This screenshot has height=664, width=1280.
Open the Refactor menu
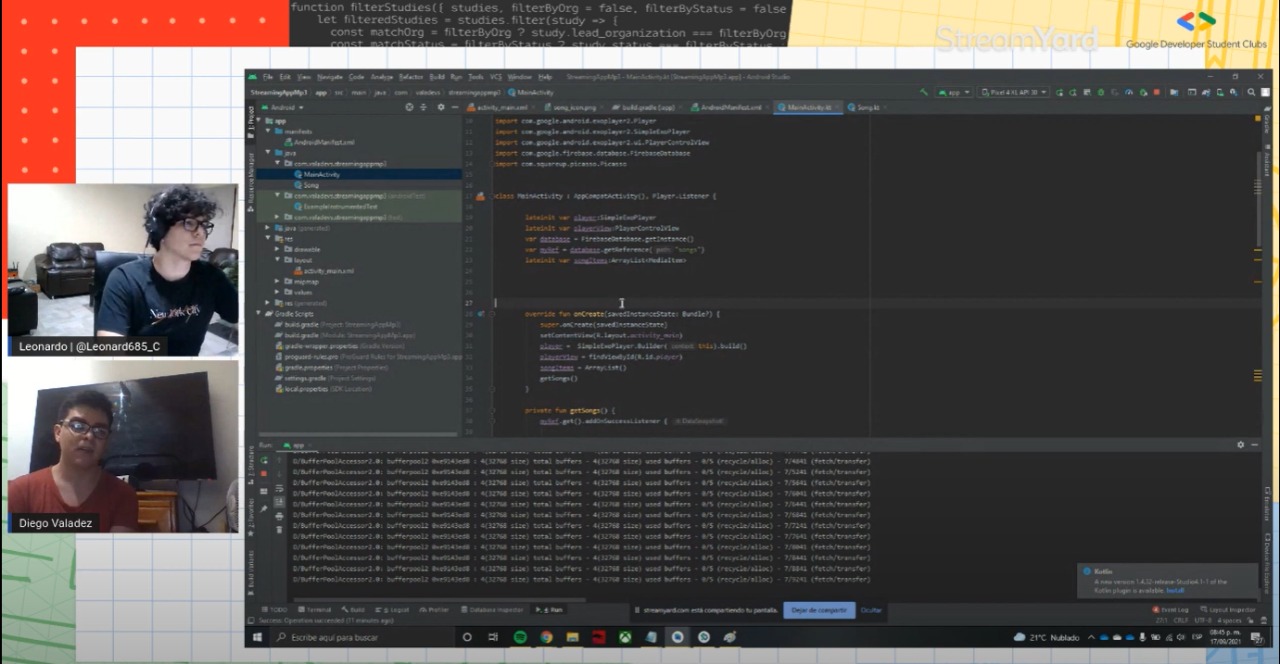(x=411, y=77)
